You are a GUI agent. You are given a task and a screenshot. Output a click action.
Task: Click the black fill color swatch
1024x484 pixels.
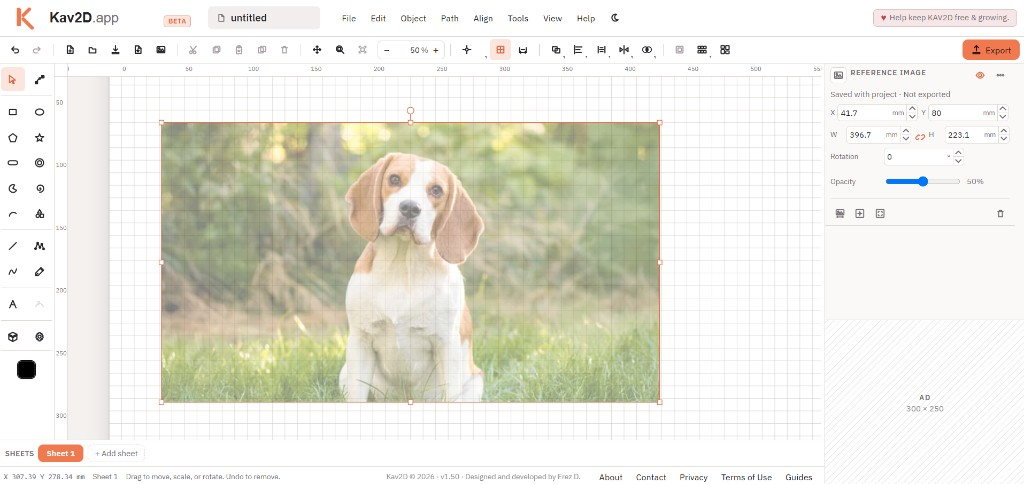tap(26, 370)
